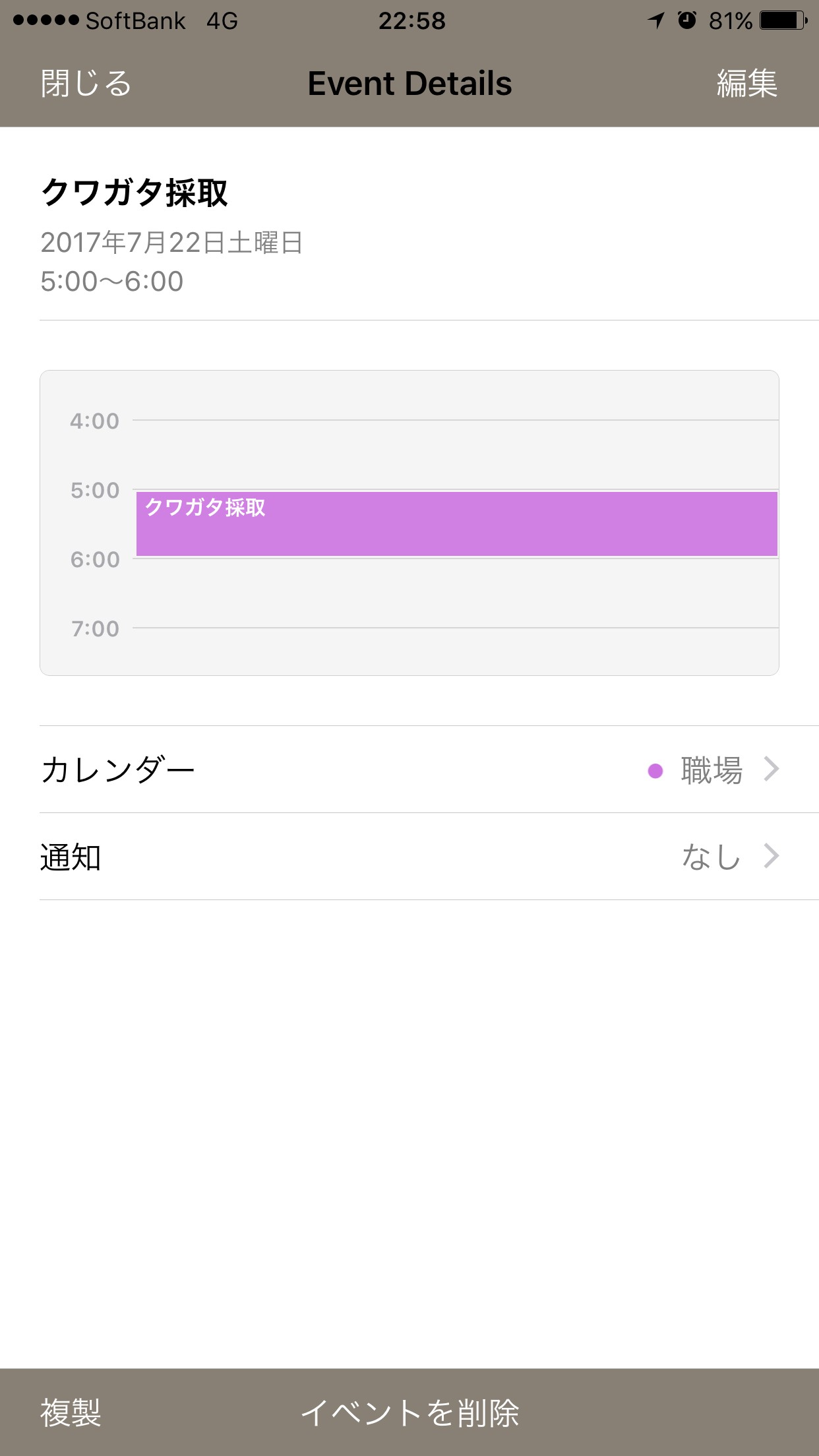Tap the 7:00 time slot label
The height and width of the screenshot is (1456, 819).
[95, 628]
